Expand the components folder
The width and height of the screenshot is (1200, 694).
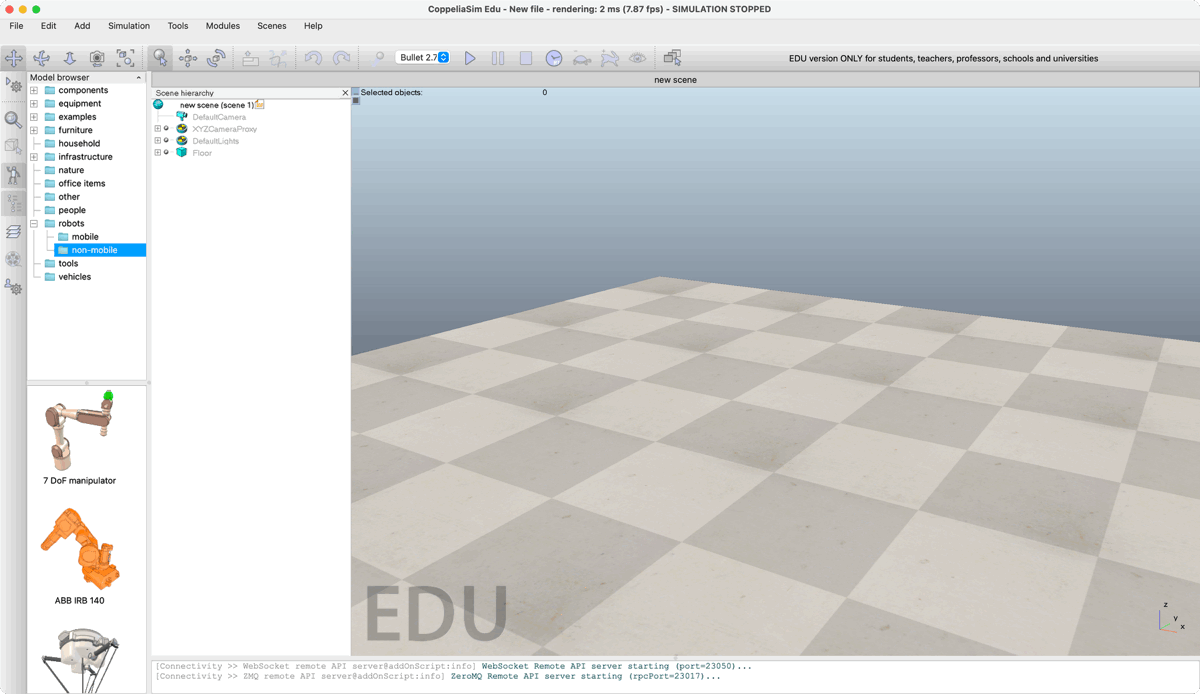(x=34, y=90)
